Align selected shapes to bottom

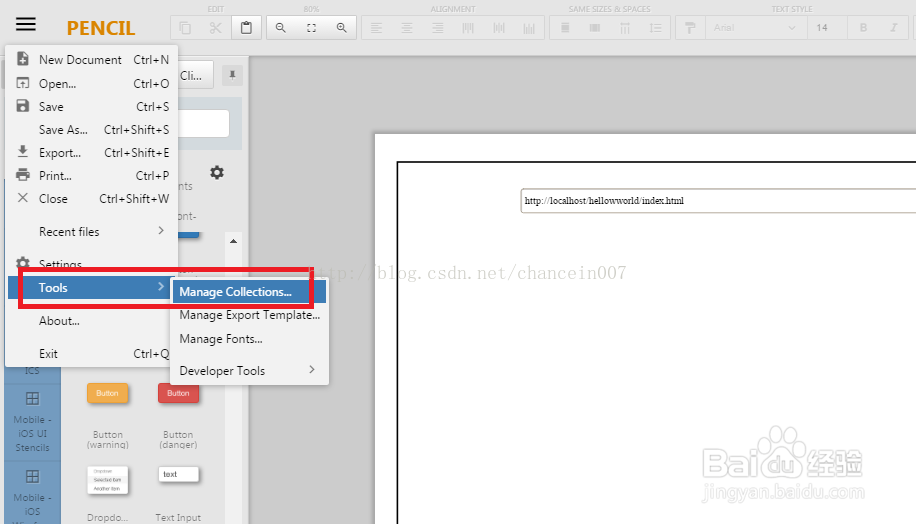point(529,27)
